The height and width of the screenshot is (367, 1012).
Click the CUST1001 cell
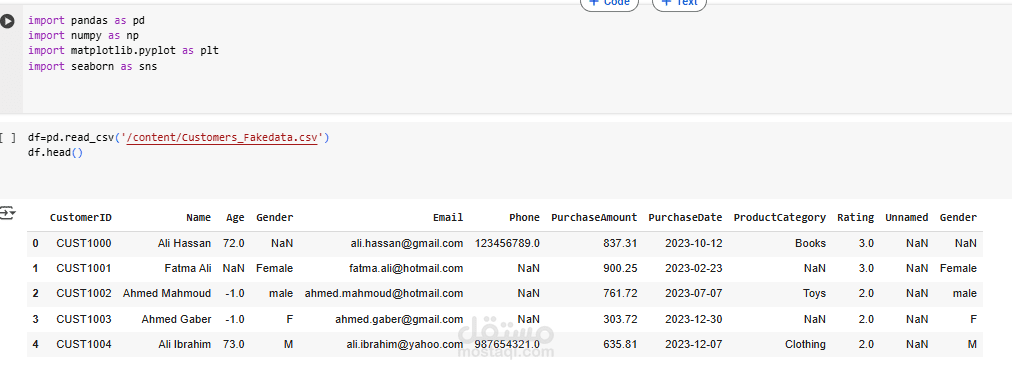(x=84, y=268)
